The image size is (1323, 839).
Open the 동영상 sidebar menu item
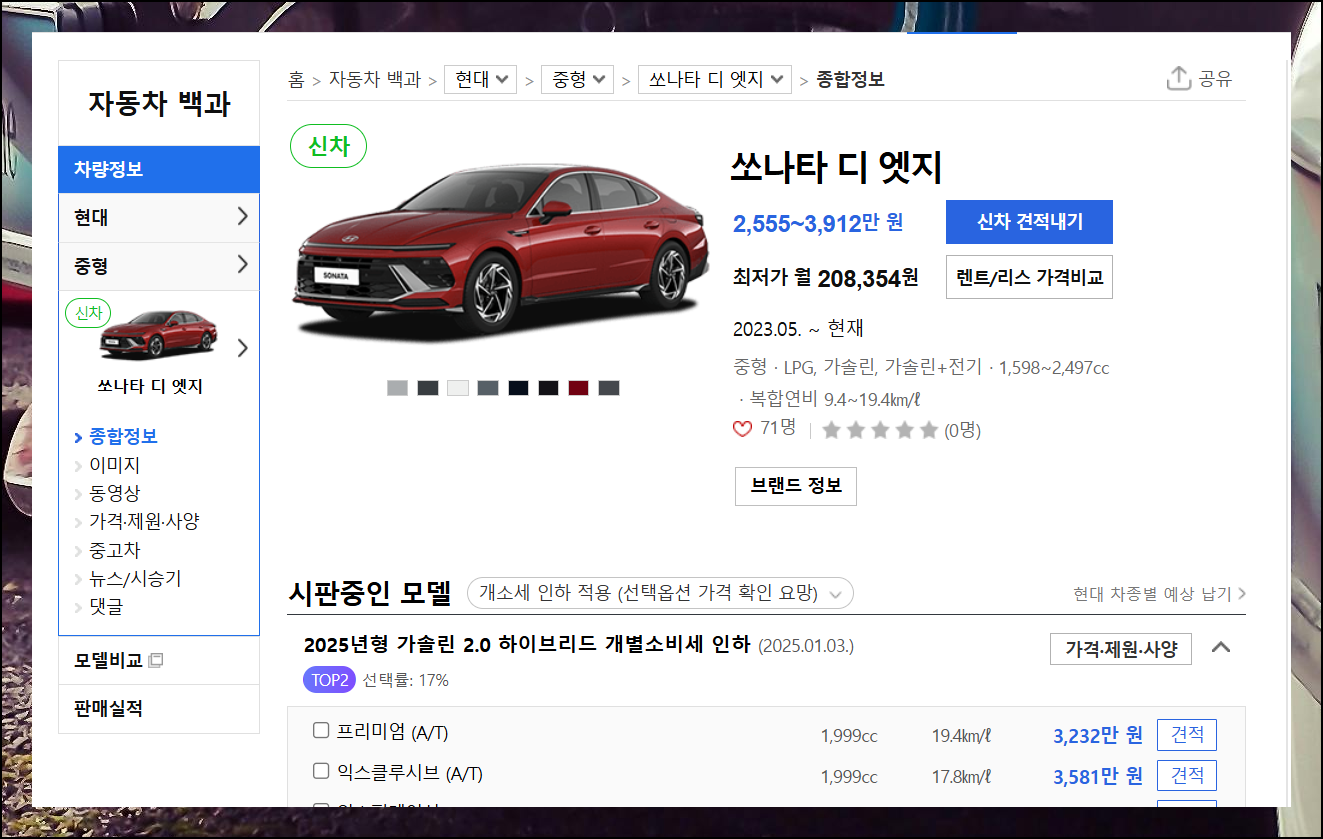(x=114, y=493)
